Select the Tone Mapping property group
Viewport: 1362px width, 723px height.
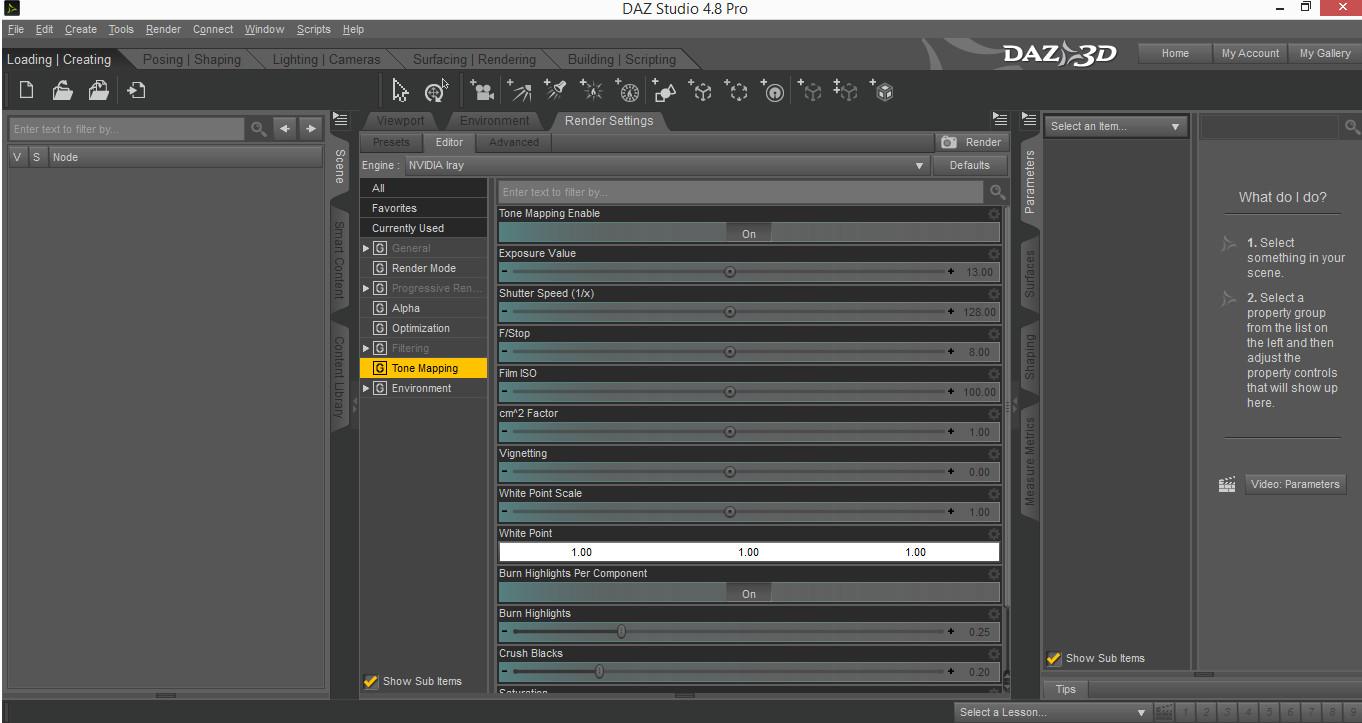point(424,368)
